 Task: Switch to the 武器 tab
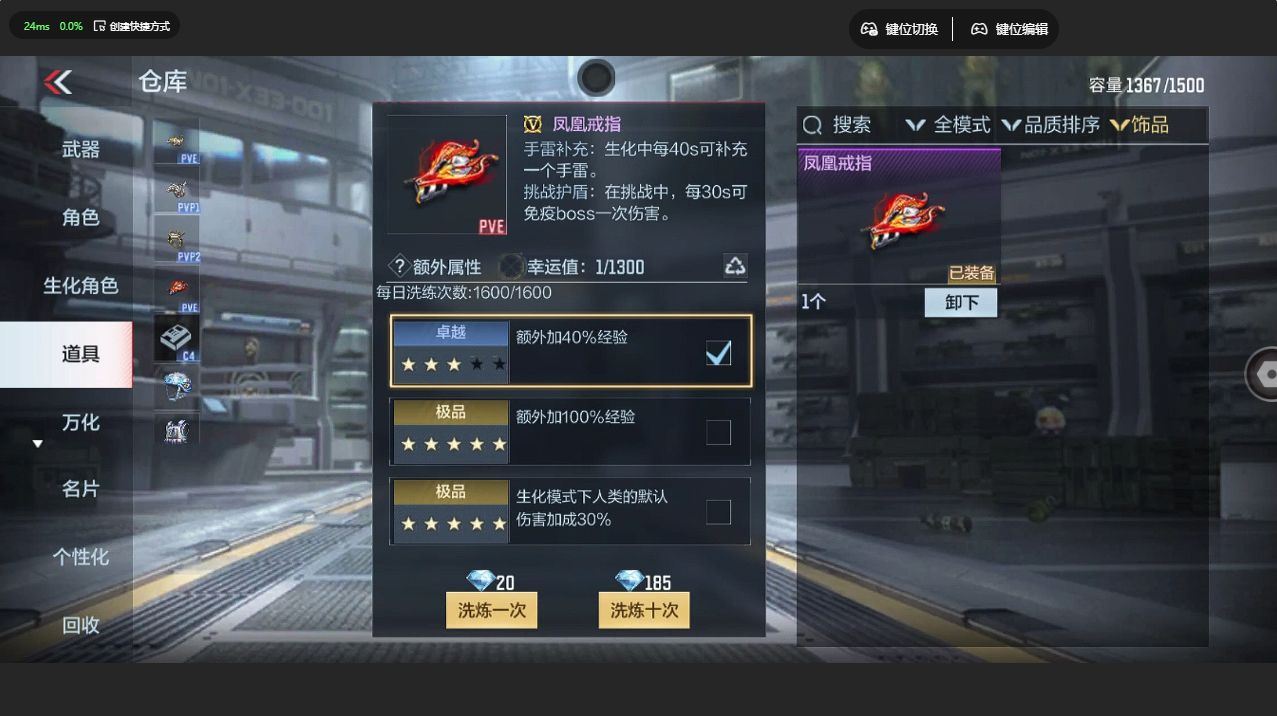click(81, 149)
